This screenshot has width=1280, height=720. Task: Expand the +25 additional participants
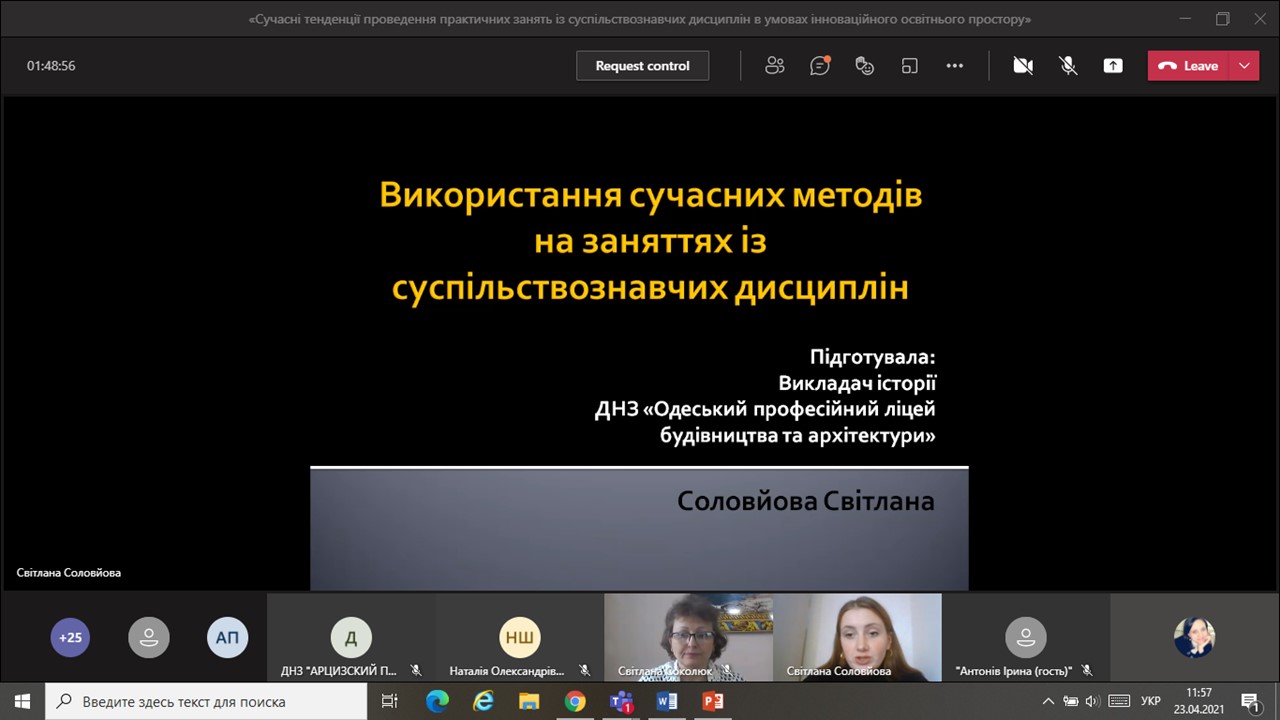click(x=70, y=637)
